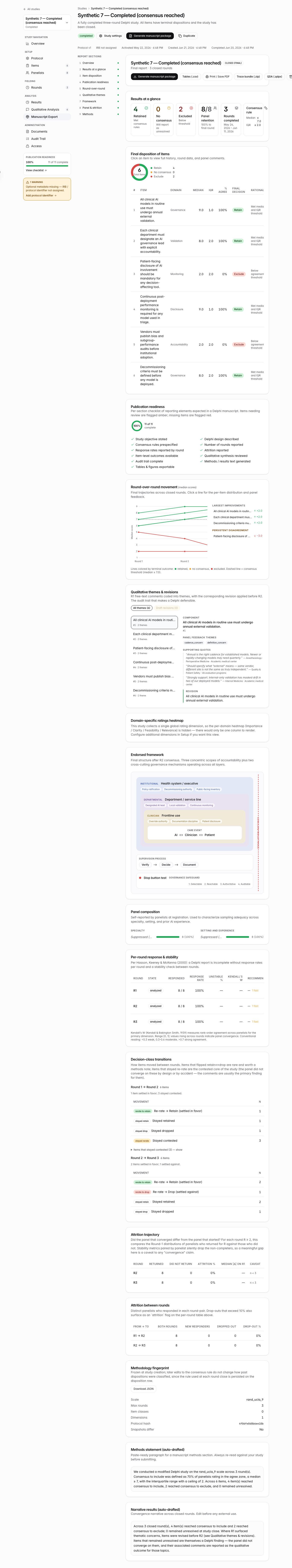
Task: Click Duplicate study button
Action: click(x=187, y=36)
